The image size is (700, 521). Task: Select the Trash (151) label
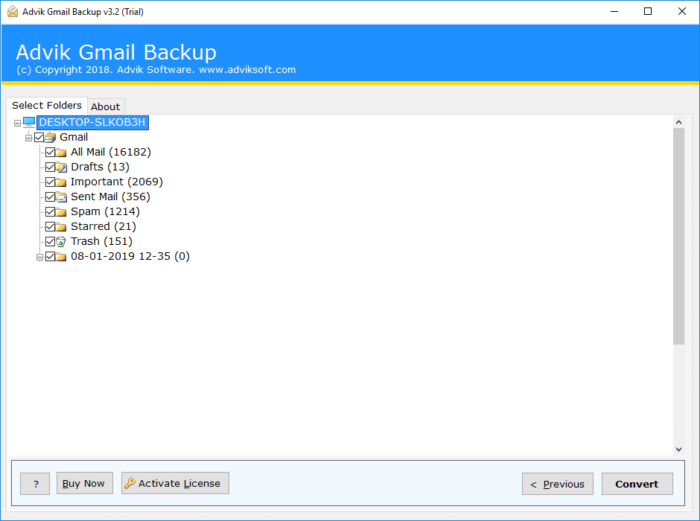coord(101,242)
